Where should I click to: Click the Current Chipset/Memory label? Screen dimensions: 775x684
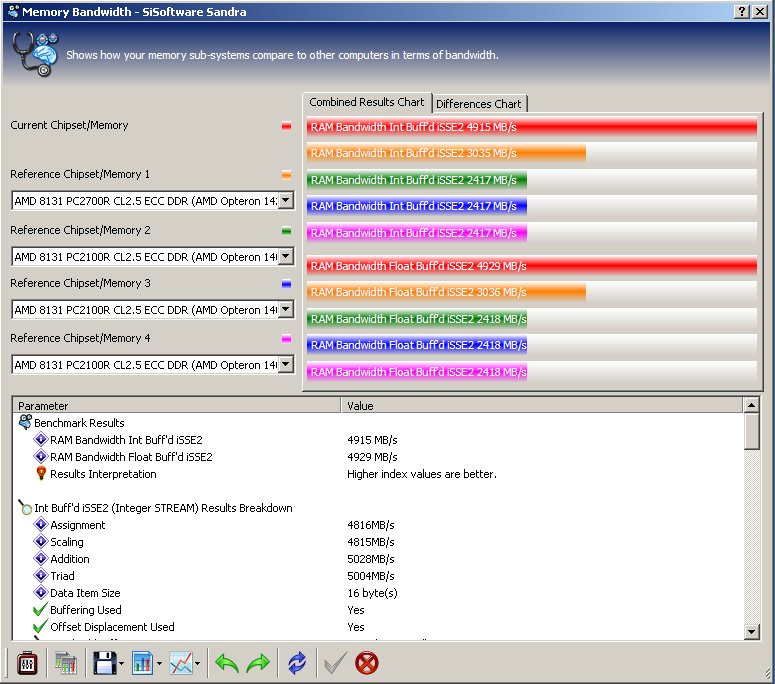[x=69, y=125]
